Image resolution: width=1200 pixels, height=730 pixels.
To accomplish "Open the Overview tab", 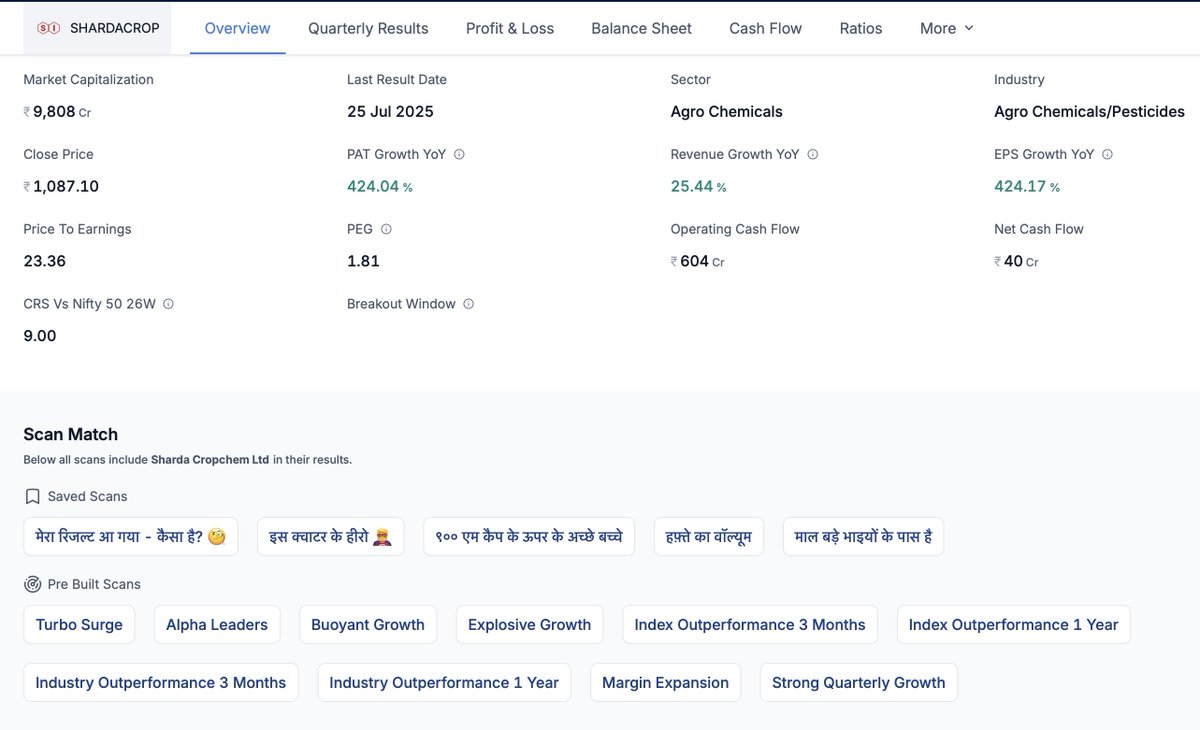I will 237,28.
